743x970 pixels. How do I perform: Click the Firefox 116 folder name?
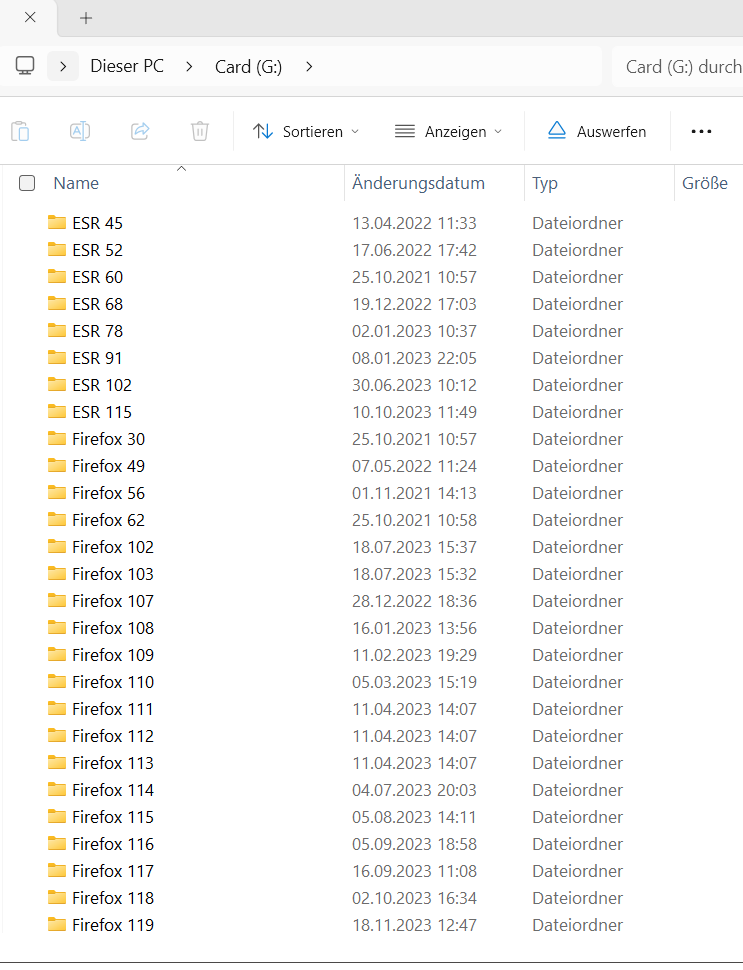coord(113,844)
